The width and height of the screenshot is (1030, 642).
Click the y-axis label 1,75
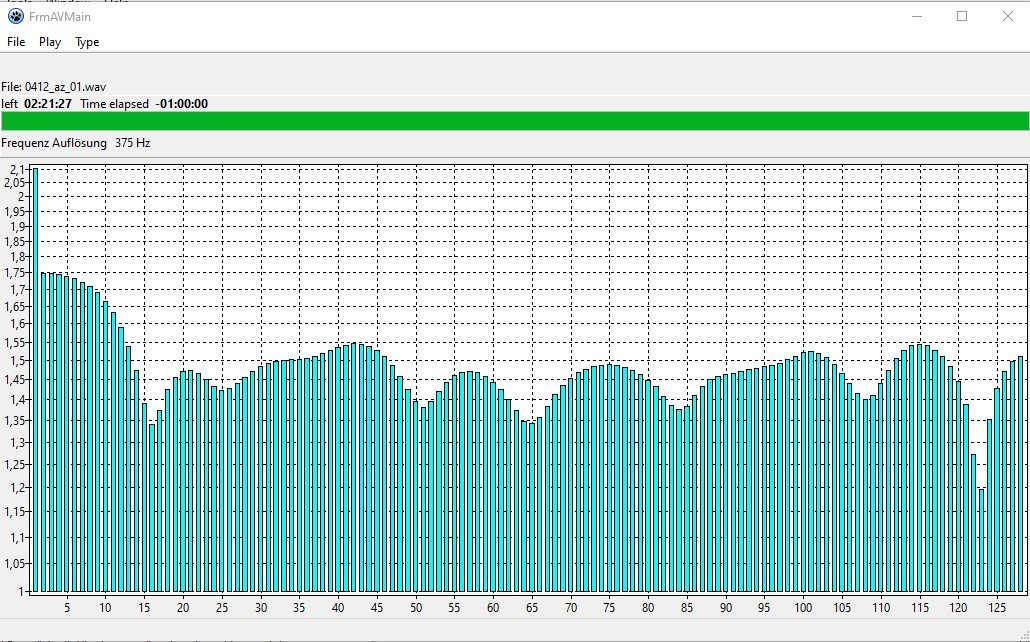tap(14, 273)
